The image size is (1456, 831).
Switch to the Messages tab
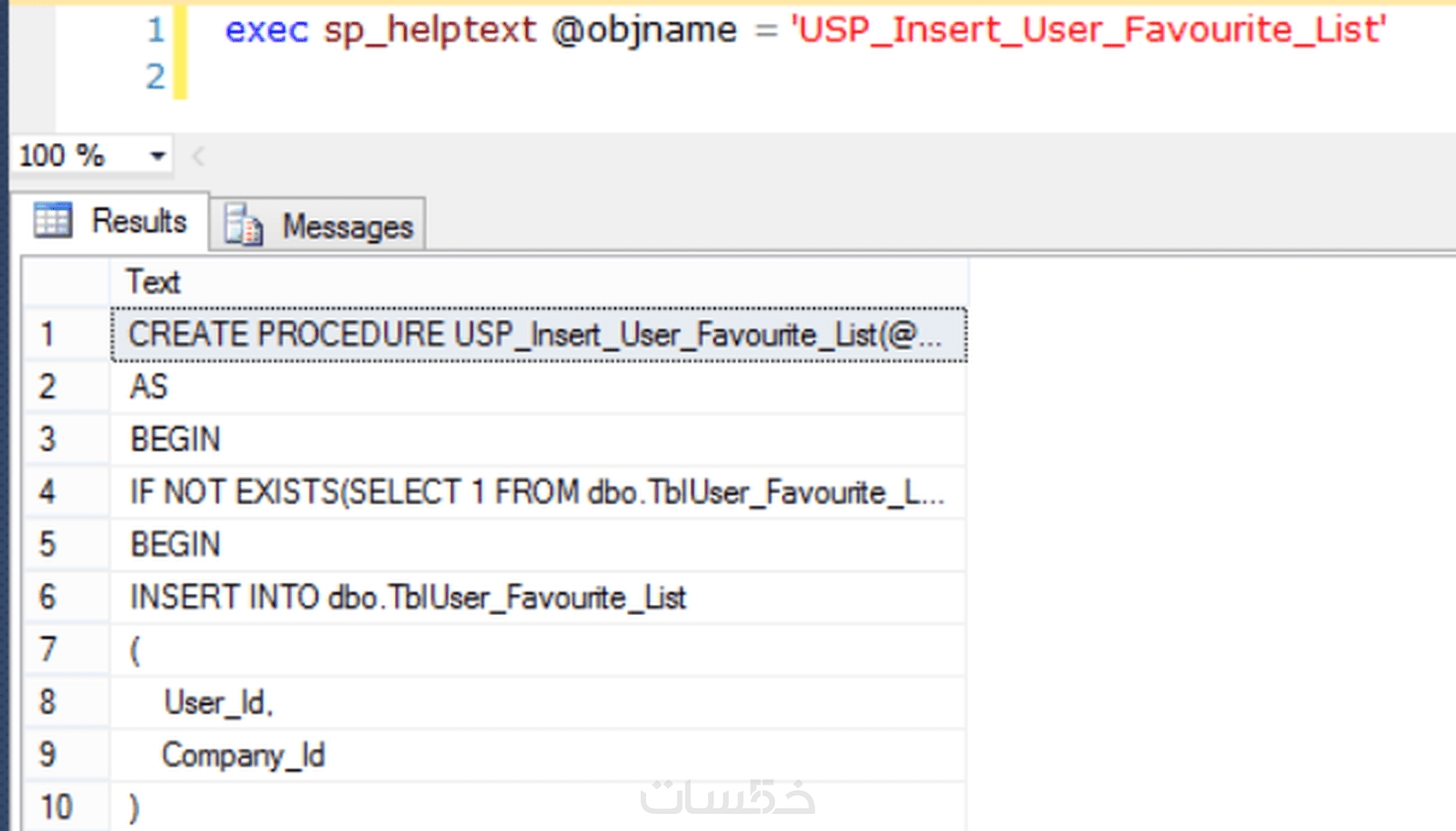pos(347,226)
